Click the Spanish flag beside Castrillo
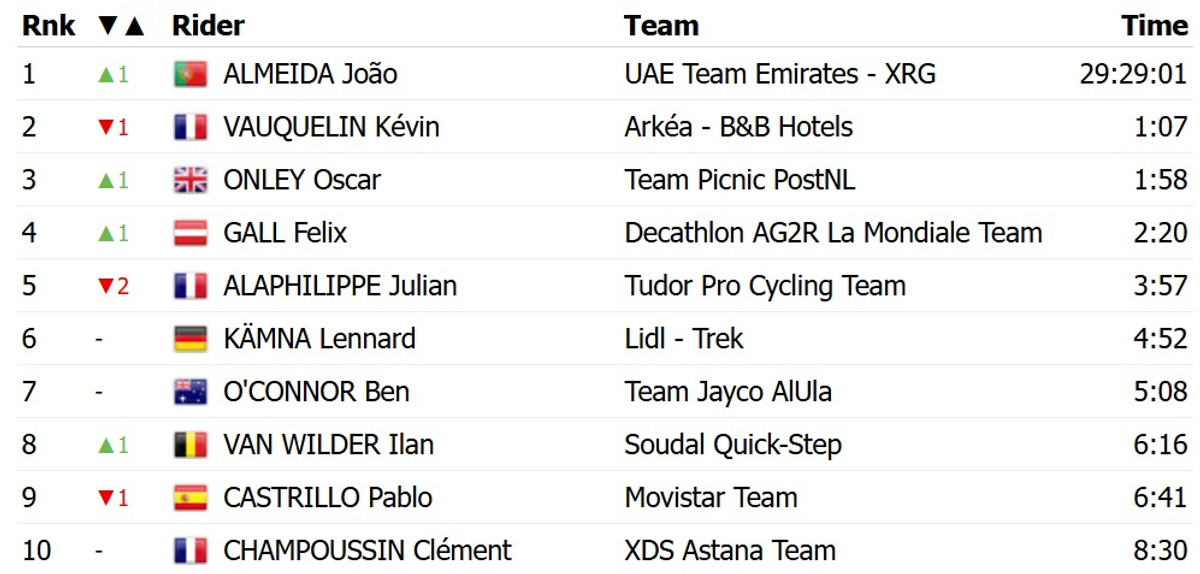 [190, 498]
